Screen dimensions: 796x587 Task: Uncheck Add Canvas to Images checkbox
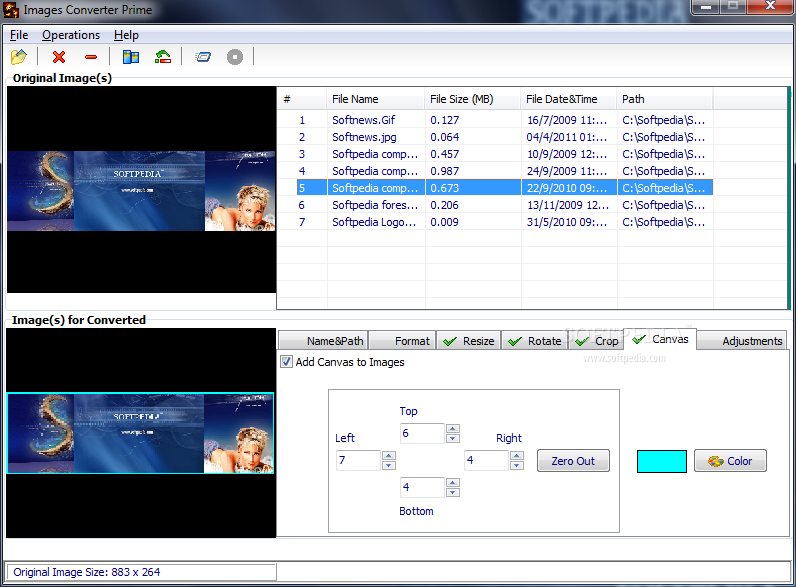[286, 362]
